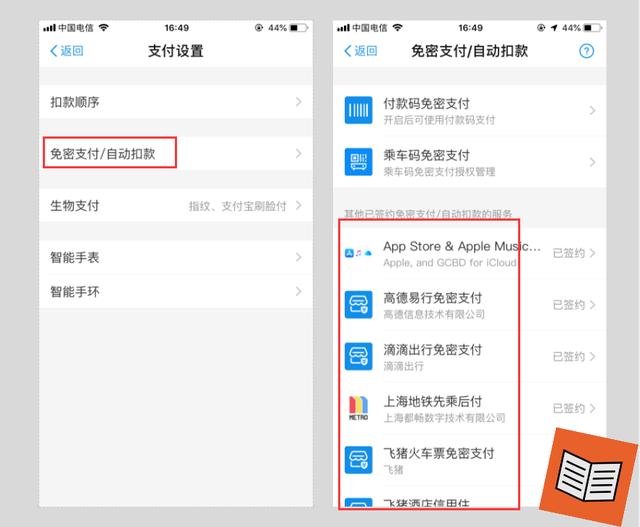Select 指纹、支付宝刷脸付 value text
This screenshot has height=527, width=640.
tap(237, 206)
